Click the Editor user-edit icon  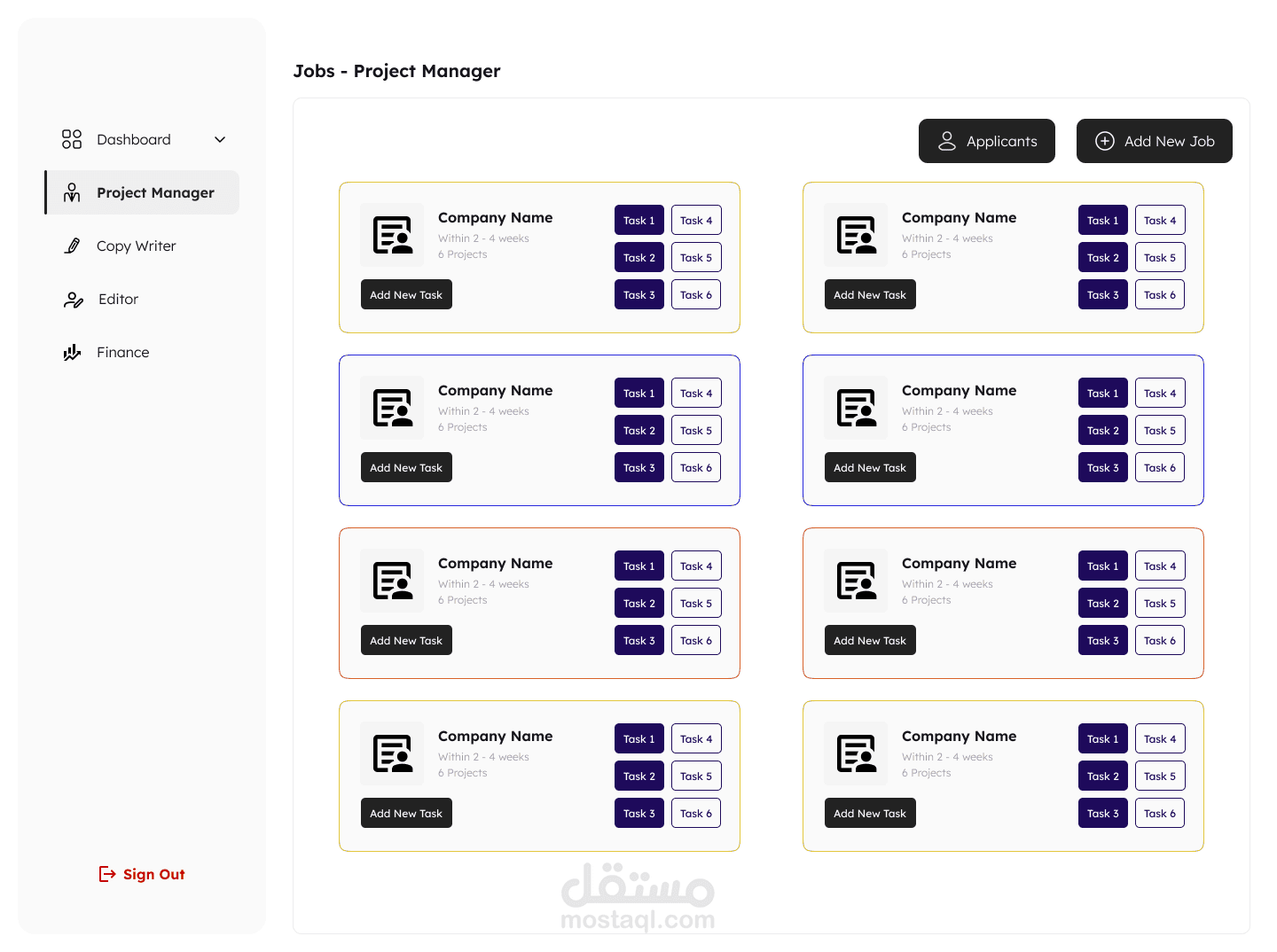(73, 300)
